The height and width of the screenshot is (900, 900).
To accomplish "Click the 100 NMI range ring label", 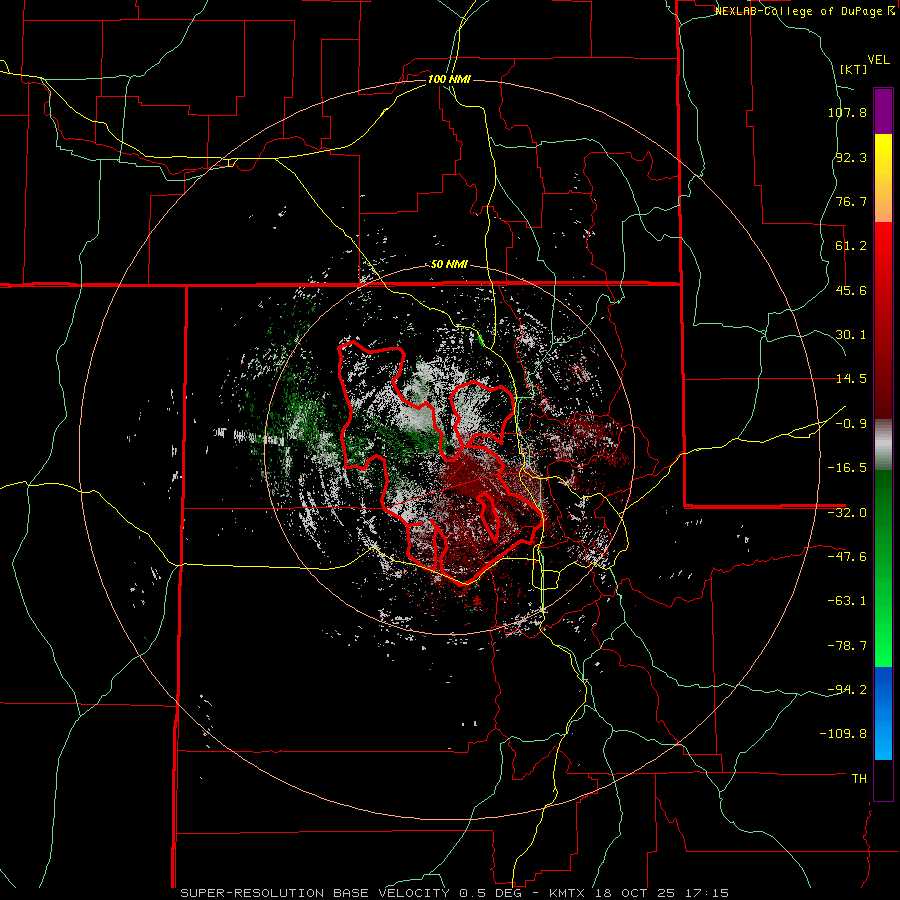I will pos(449,79).
